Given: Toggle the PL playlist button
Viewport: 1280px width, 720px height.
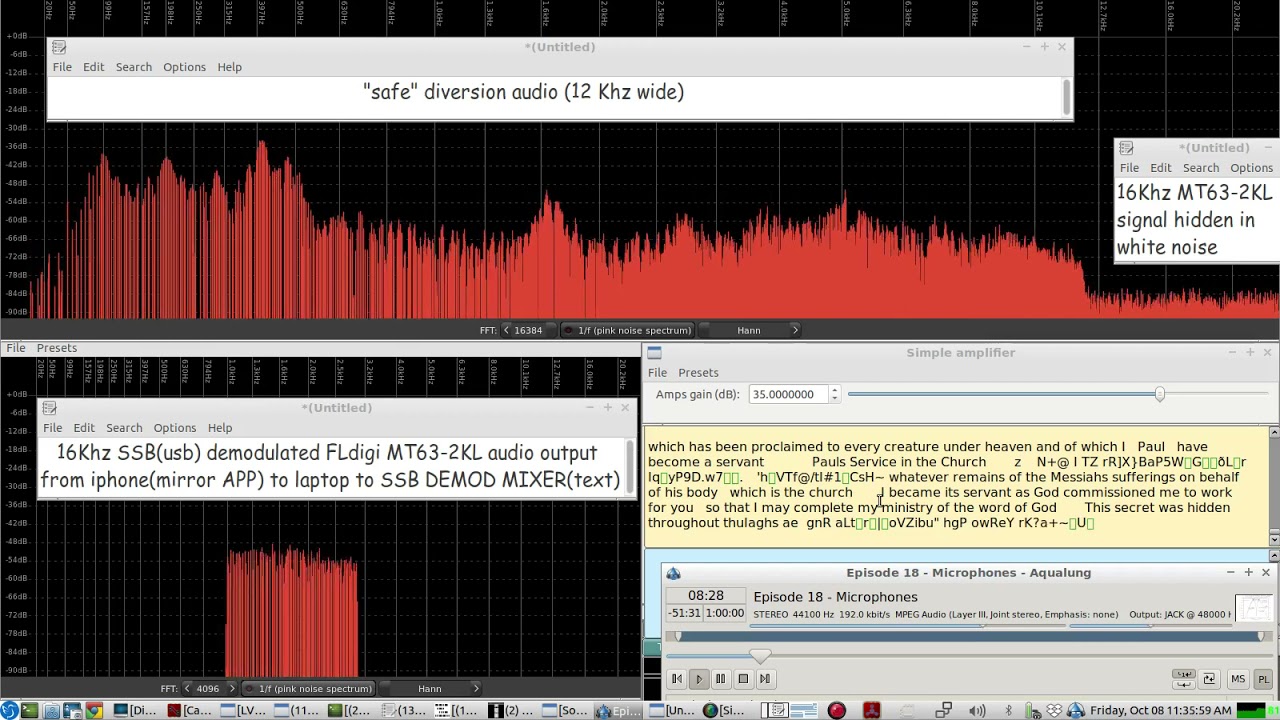Looking at the screenshot, I should (1263, 679).
